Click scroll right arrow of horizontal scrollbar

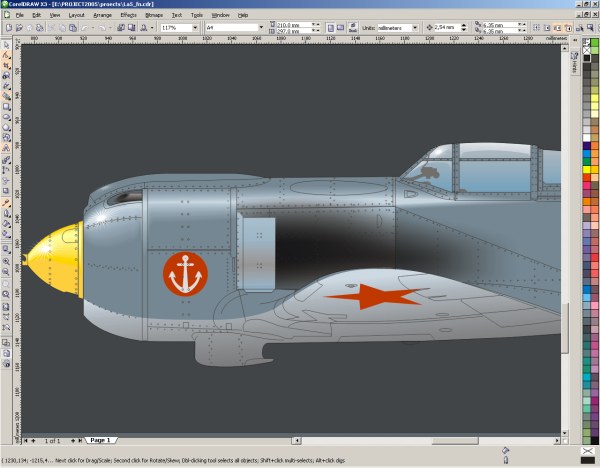click(557, 441)
